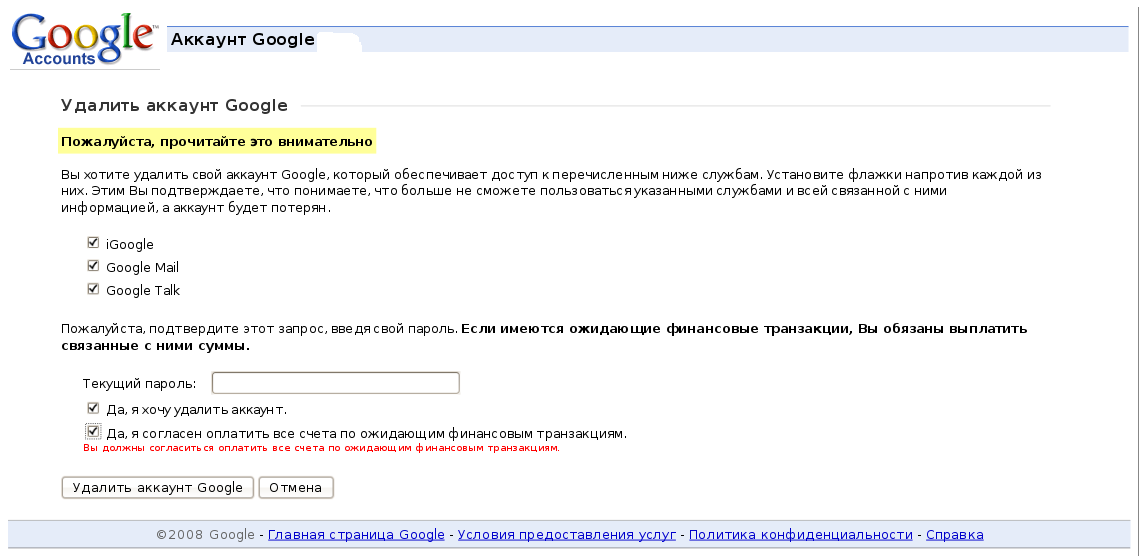Open 'Главная страница Google' footer link
This screenshot has width=1139, height=556.
click(x=356, y=535)
